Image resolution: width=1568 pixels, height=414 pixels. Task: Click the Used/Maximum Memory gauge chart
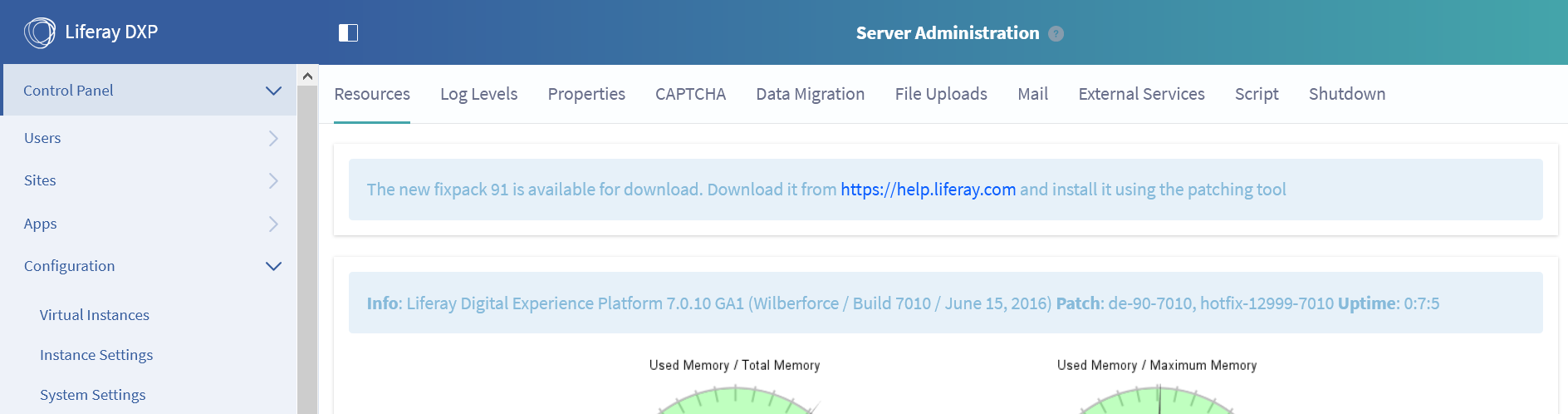pyautogui.click(x=1158, y=400)
